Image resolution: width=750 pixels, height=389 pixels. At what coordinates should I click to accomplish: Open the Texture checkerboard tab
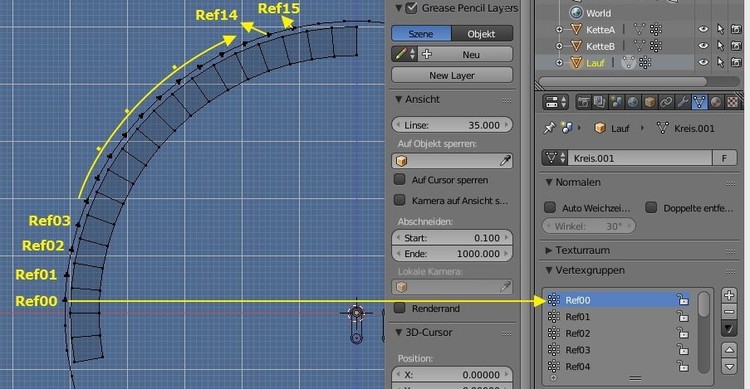click(733, 102)
